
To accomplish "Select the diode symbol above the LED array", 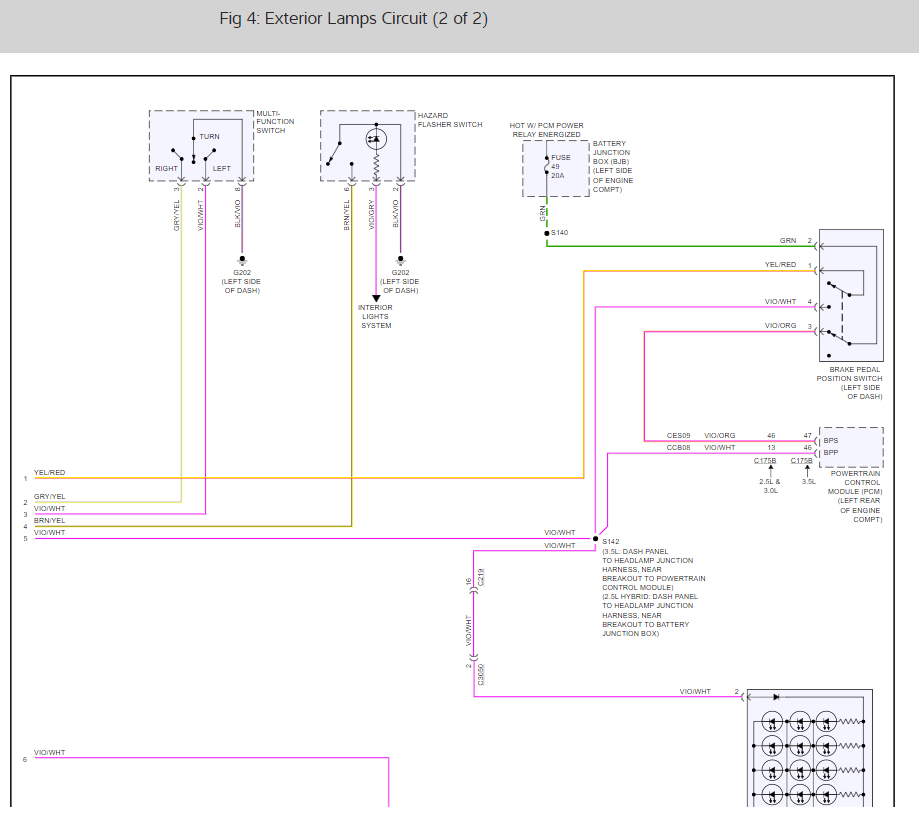I will 775,696.
